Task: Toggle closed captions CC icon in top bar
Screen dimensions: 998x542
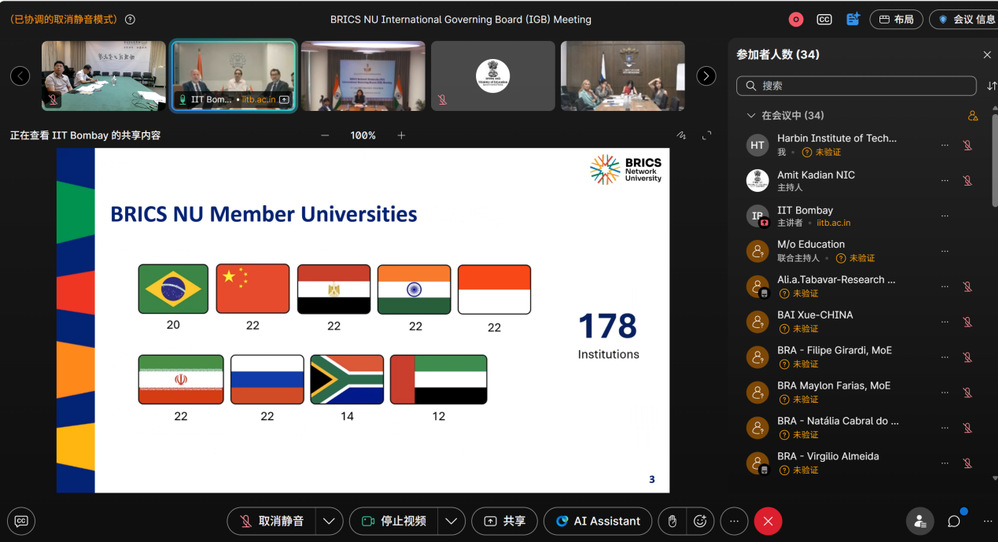Action: (824, 20)
